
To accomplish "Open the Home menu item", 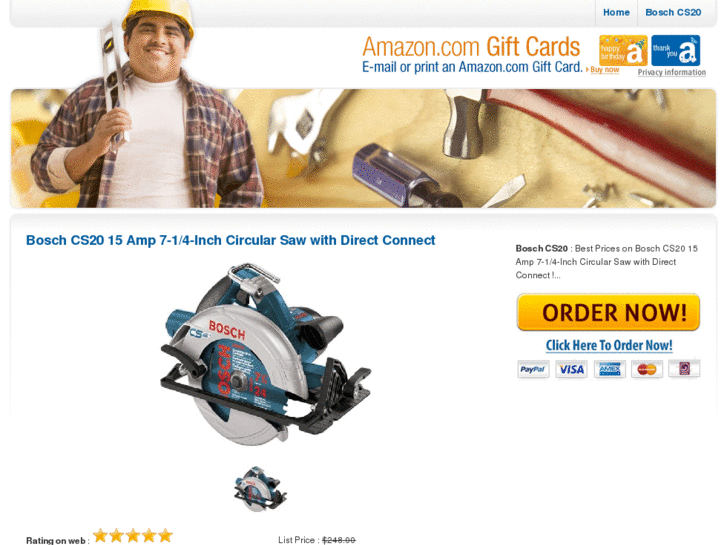I will [x=616, y=13].
